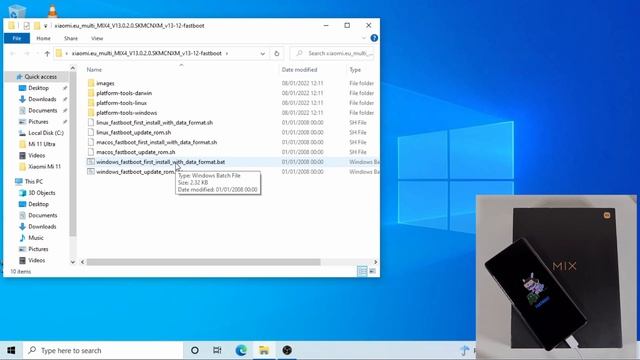This screenshot has height=360, width=640.
Task: Click navigation pane scroll down arrow
Action: (x=73, y=262)
